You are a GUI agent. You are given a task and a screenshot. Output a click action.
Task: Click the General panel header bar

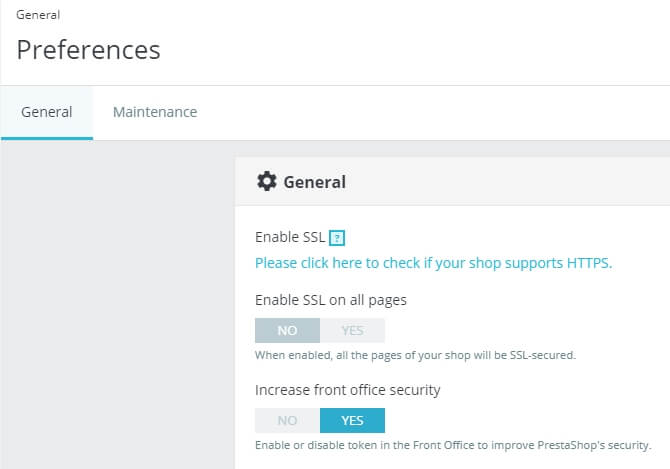(500, 182)
